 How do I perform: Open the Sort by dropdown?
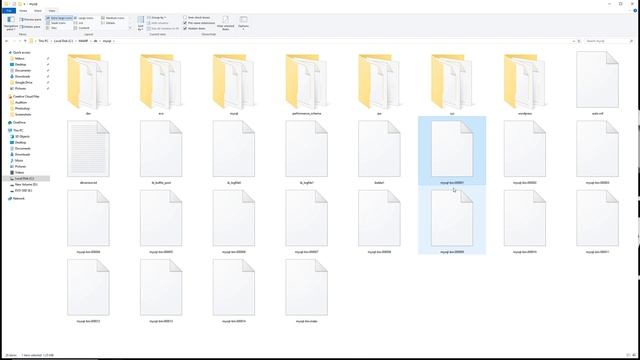coord(140,24)
